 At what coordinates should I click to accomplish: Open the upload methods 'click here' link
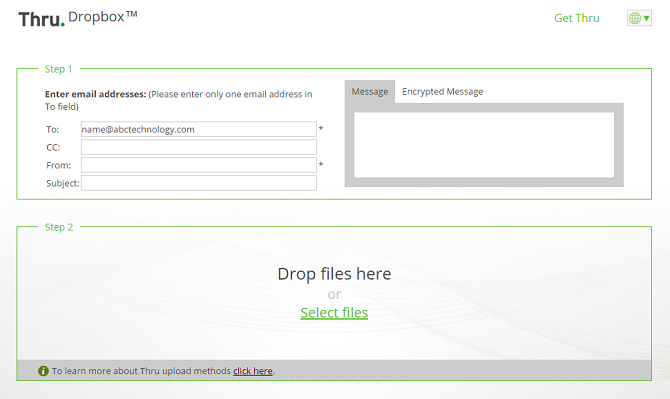[253, 371]
